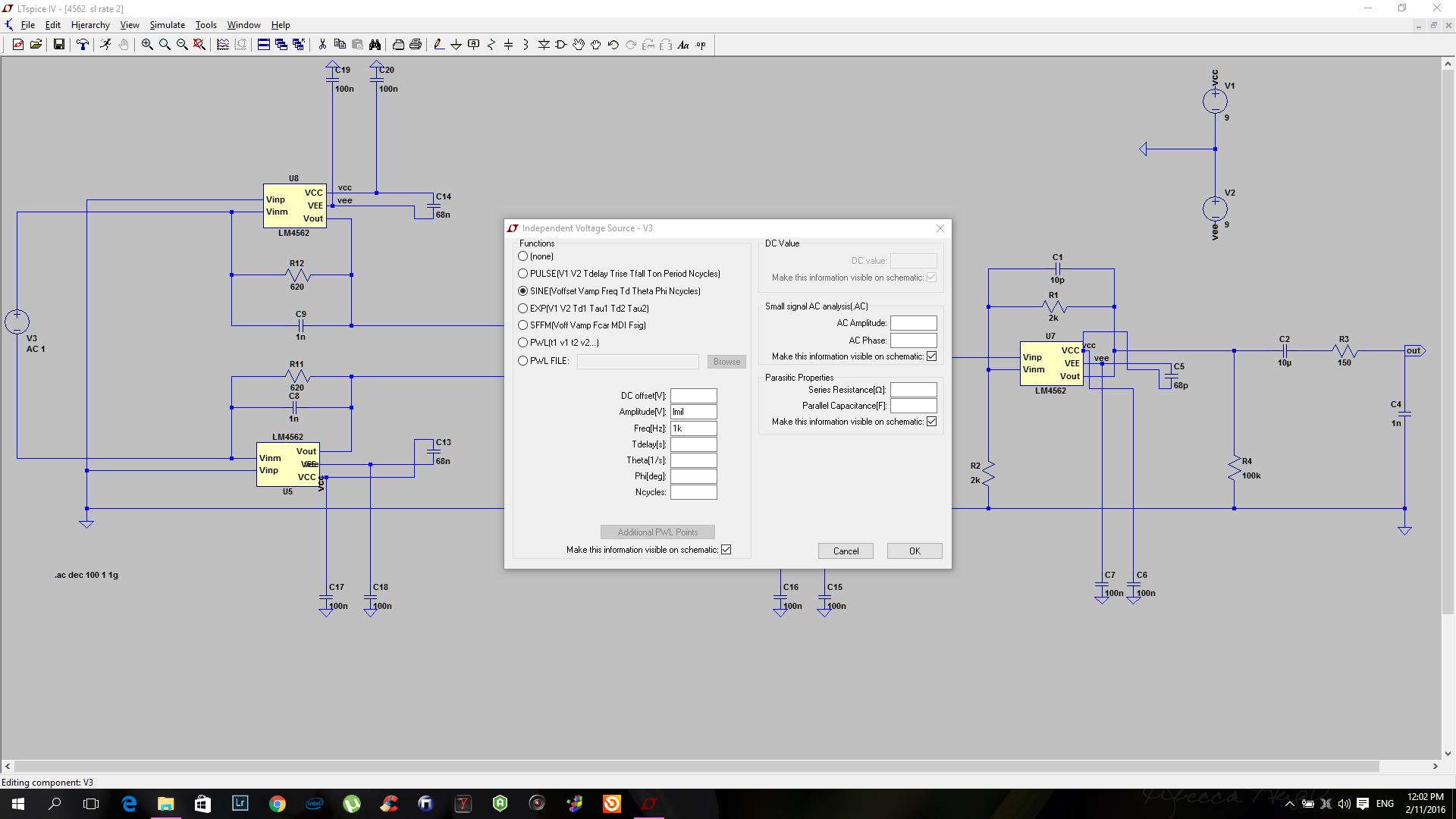
Task: Select the EXP function radio button
Action: click(x=523, y=309)
